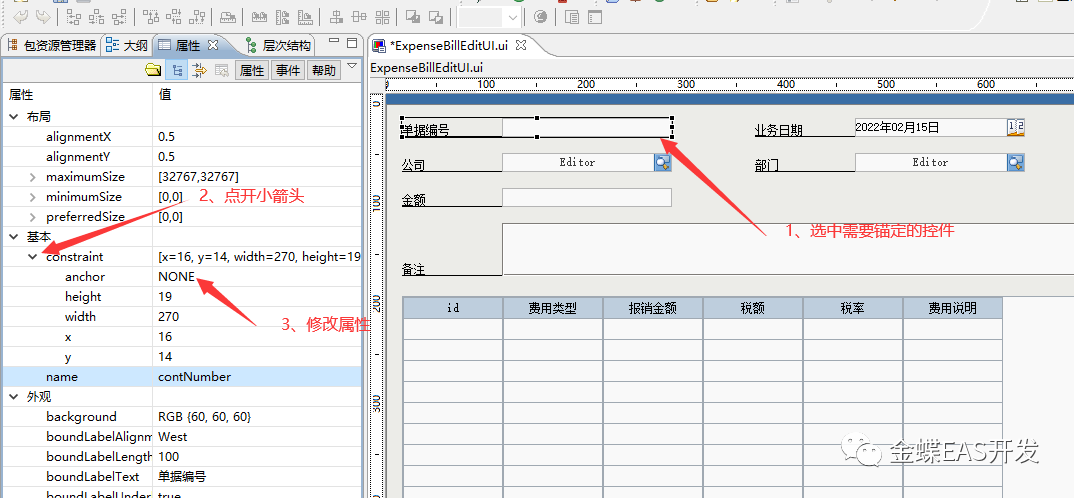The width and height of the screenshot is (1074, 498).
Task: Maximize the properties view panel
Action: 352,42
